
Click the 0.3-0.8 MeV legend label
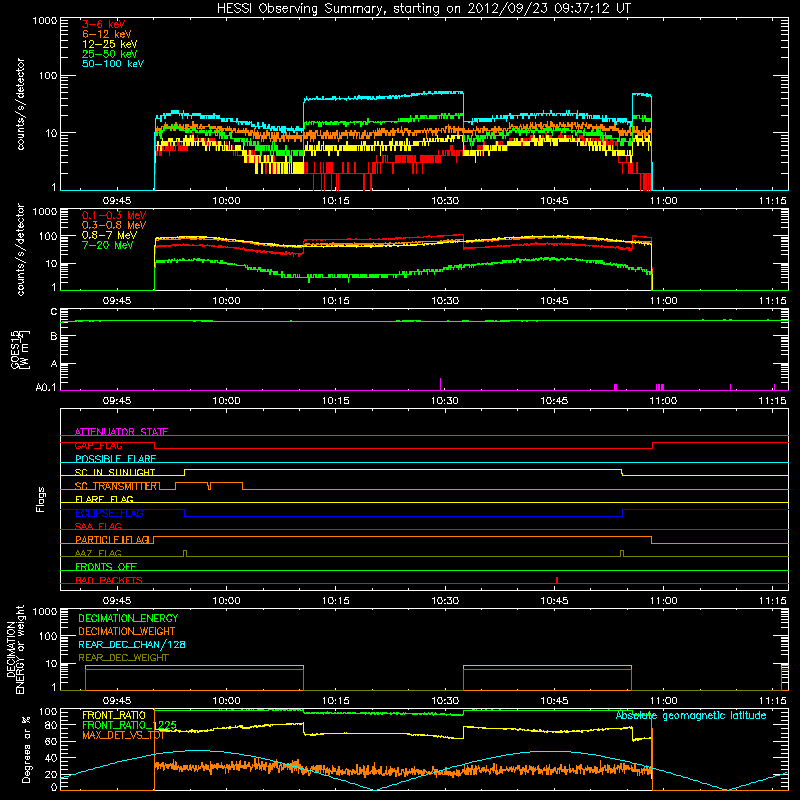point(114,225)
